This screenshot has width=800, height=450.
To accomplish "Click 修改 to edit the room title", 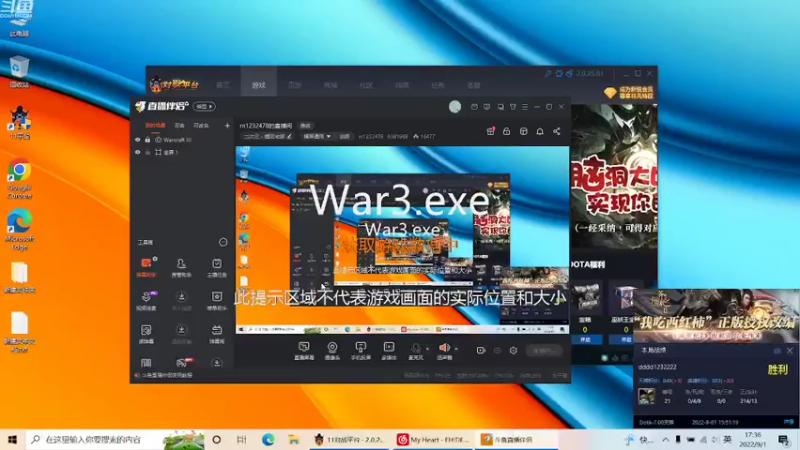I will [305, 126].
